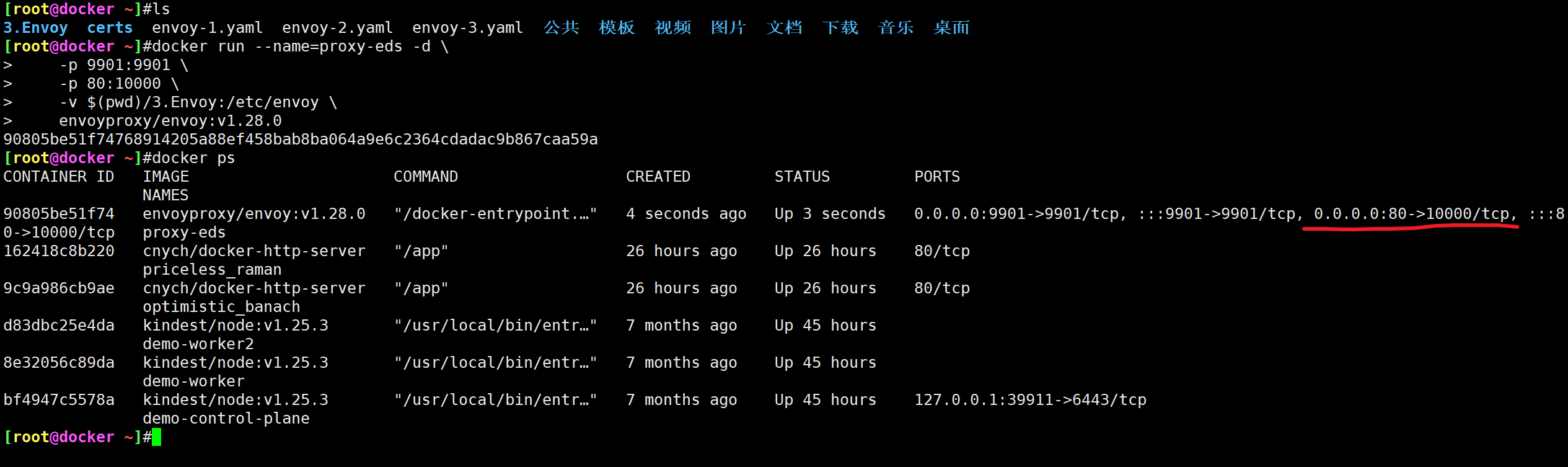Click the "/docker-entrypoint.…" command cell
Screen dimensions: 1568x467
496,214
